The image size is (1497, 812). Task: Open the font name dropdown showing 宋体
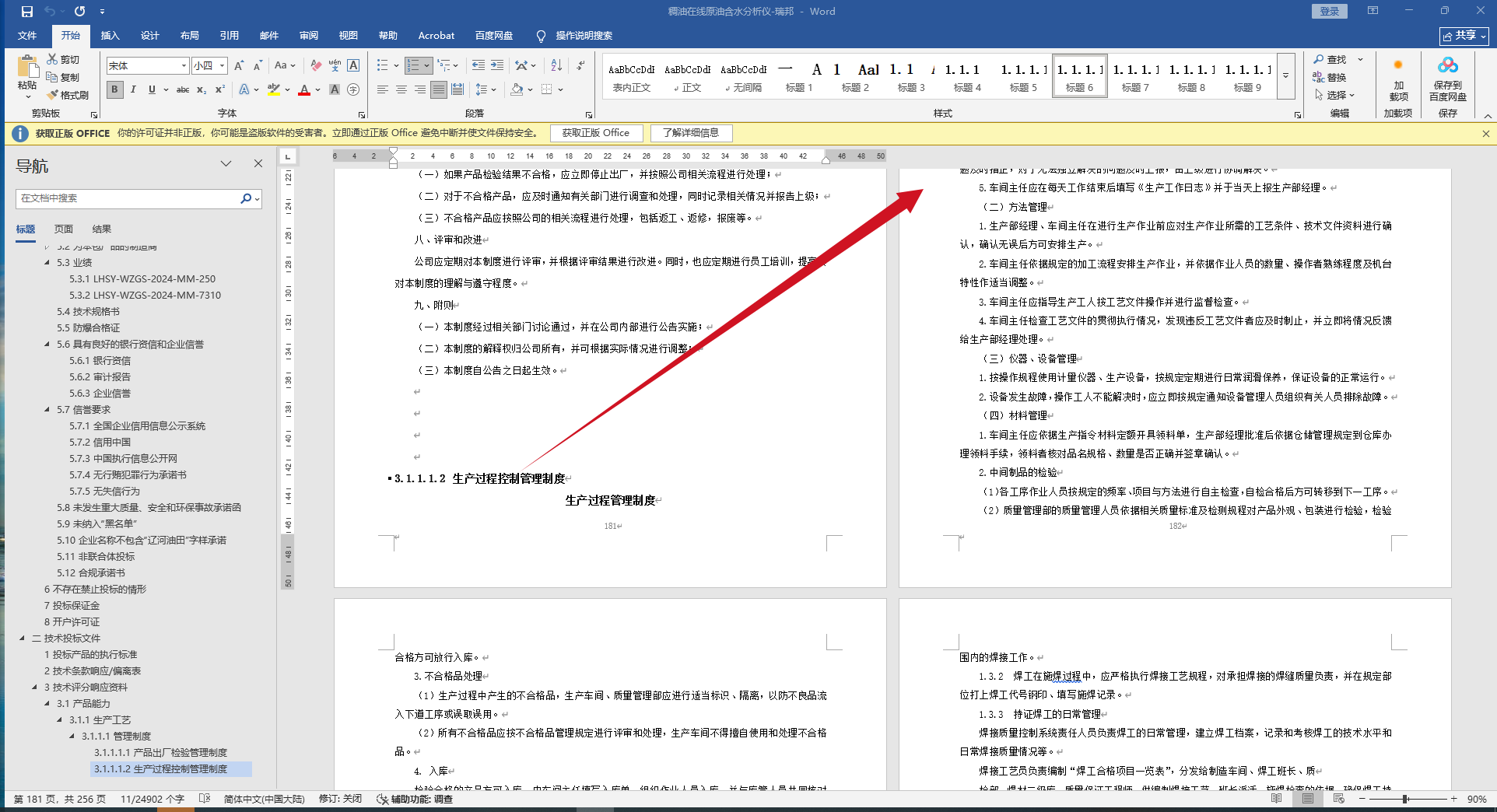(x=184, y=66)
